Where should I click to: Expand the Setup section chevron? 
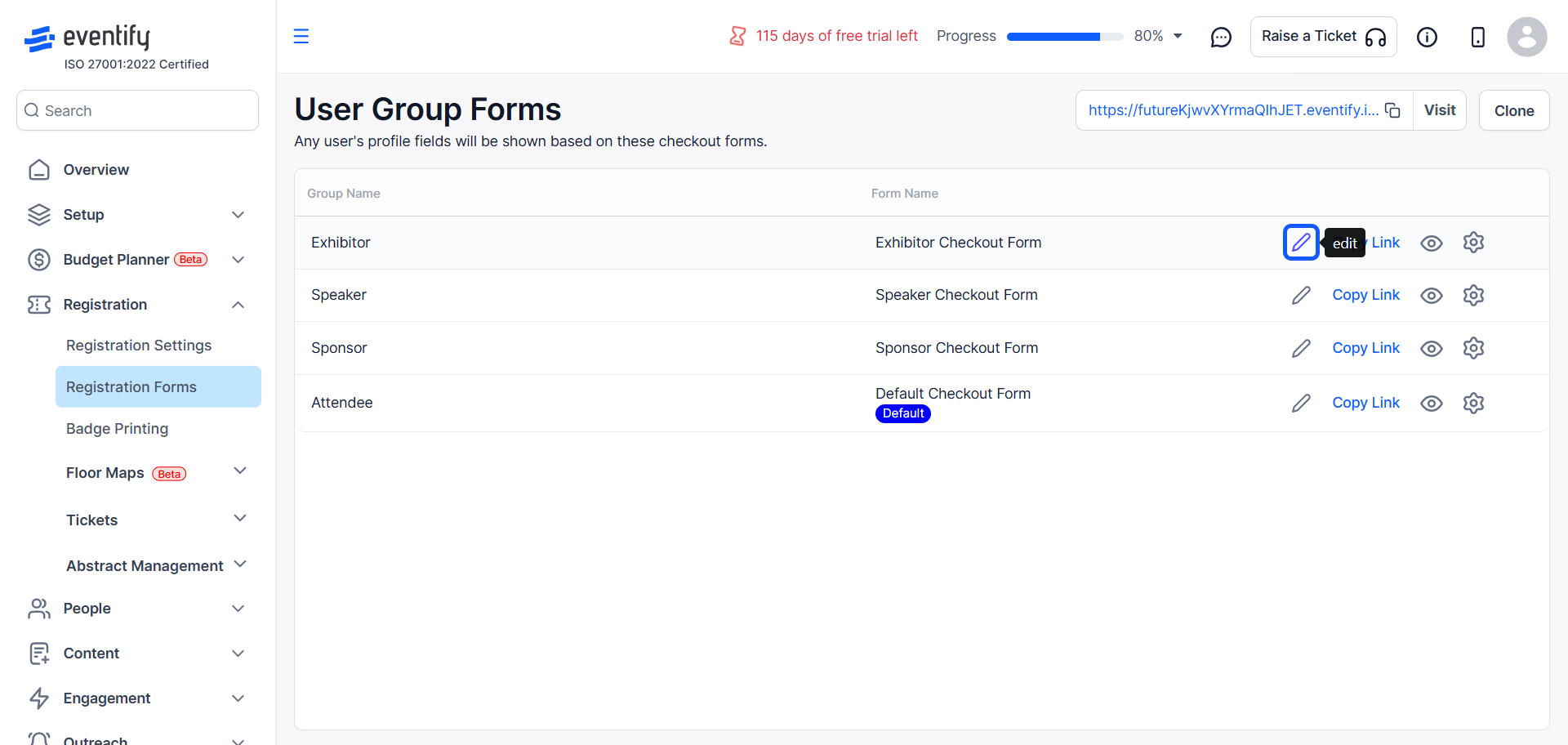click(238, 214)
